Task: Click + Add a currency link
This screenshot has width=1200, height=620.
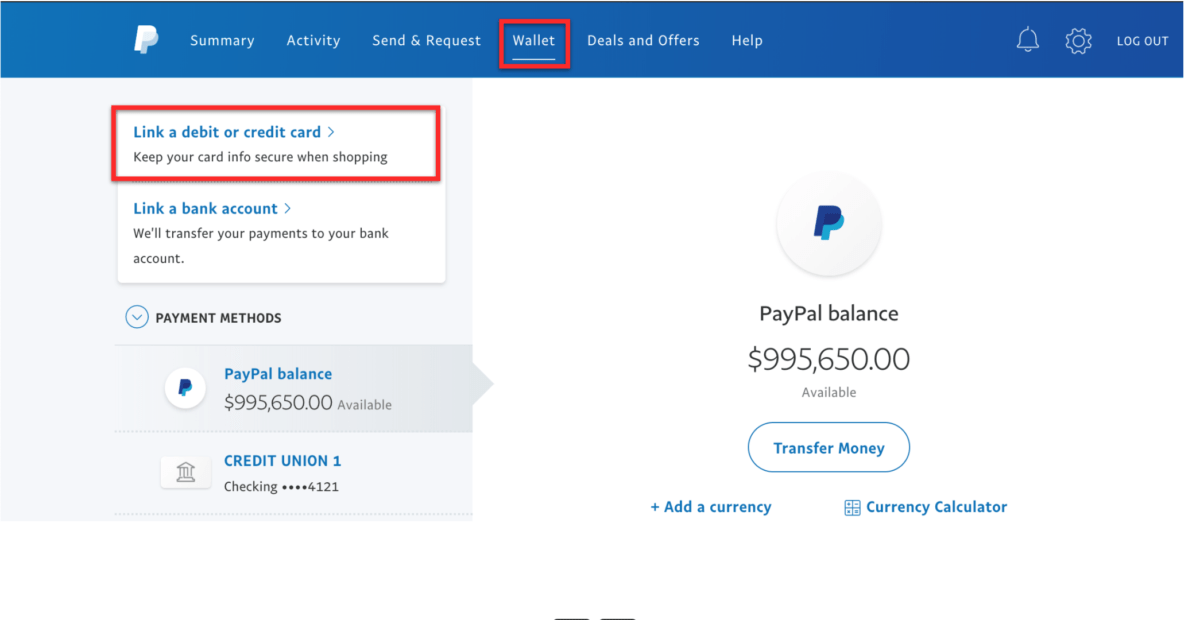Action: coord(711,507)
